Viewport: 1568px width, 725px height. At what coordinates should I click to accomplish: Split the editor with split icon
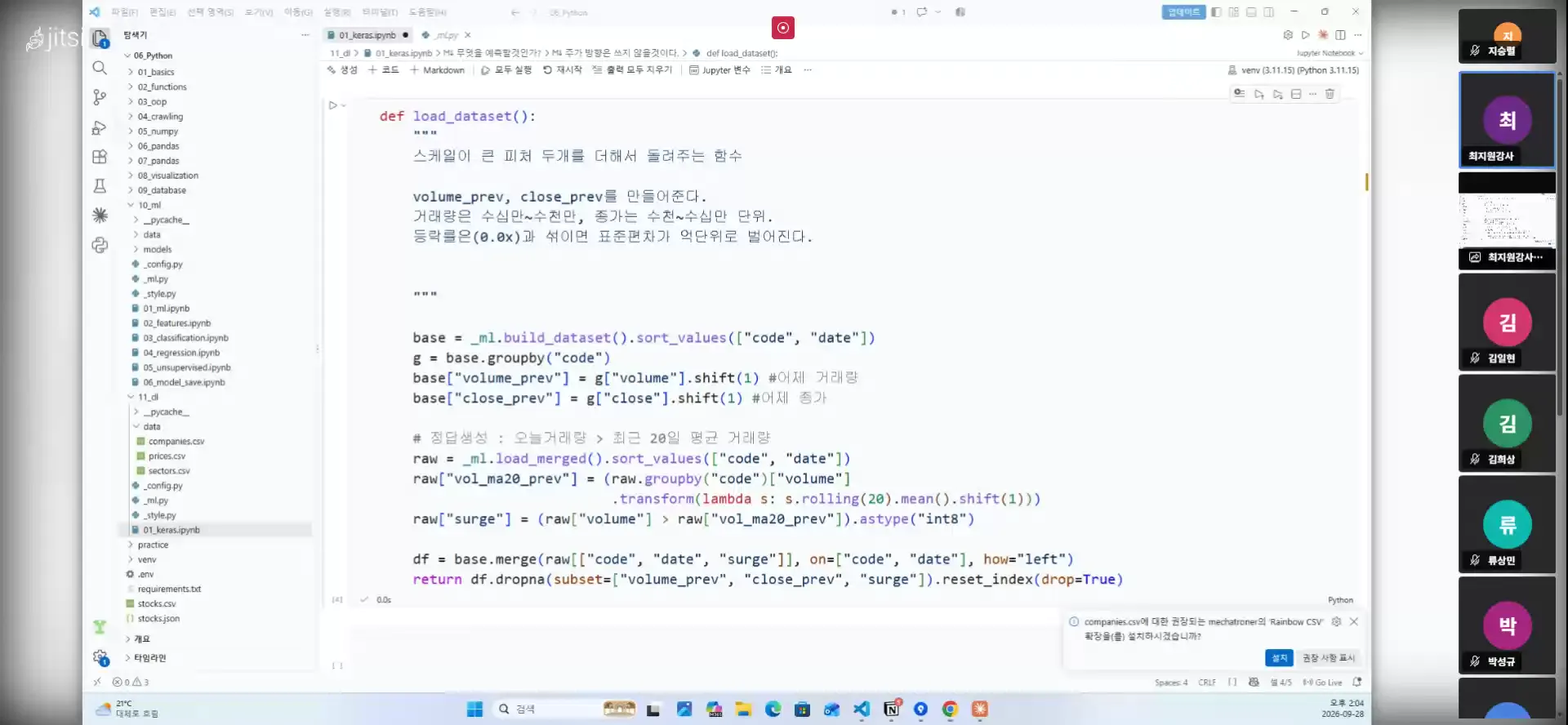click(x=1340, y=35)
